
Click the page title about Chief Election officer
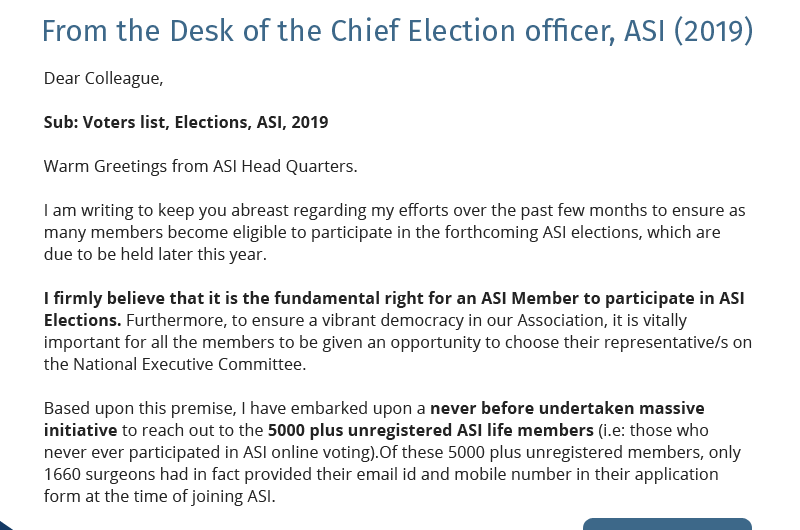point(397,31)
